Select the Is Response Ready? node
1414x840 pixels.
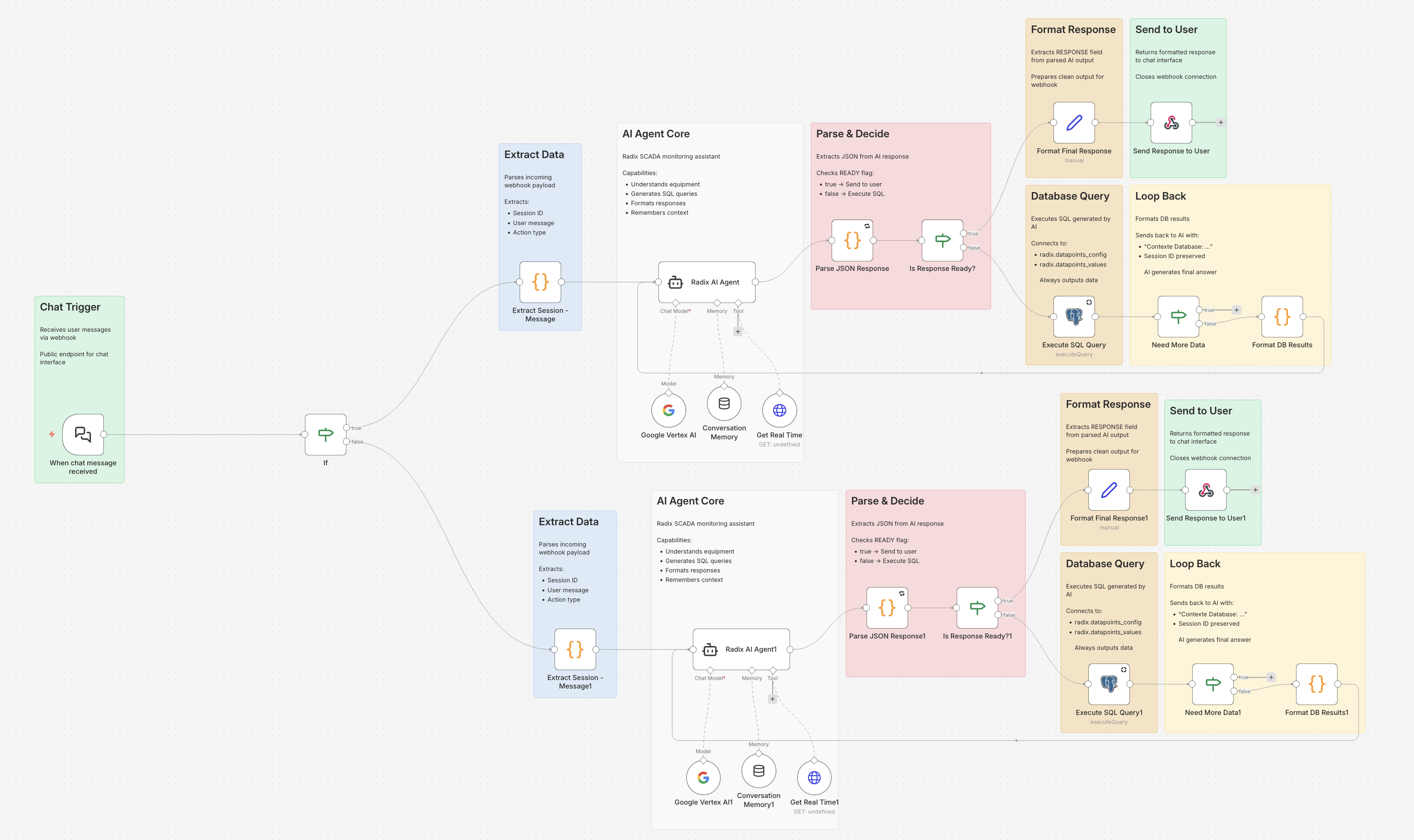[x=941, y=240]
